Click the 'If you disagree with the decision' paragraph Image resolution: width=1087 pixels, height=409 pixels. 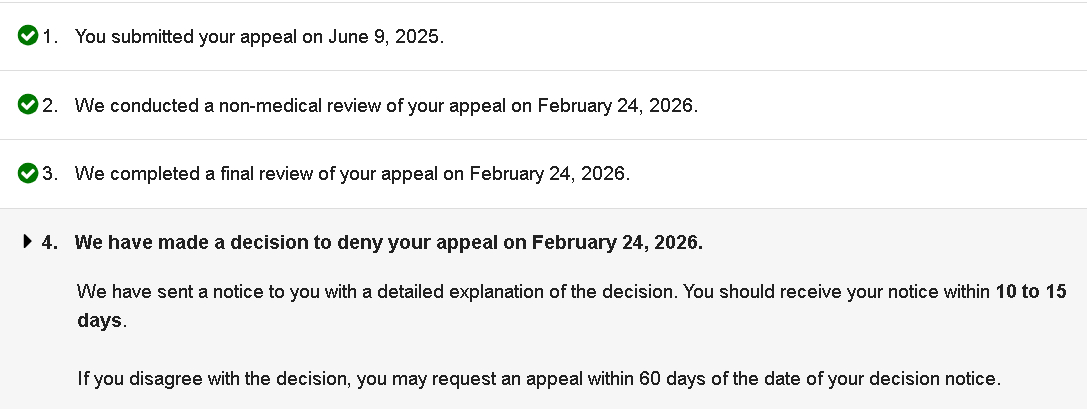[538, 379]
